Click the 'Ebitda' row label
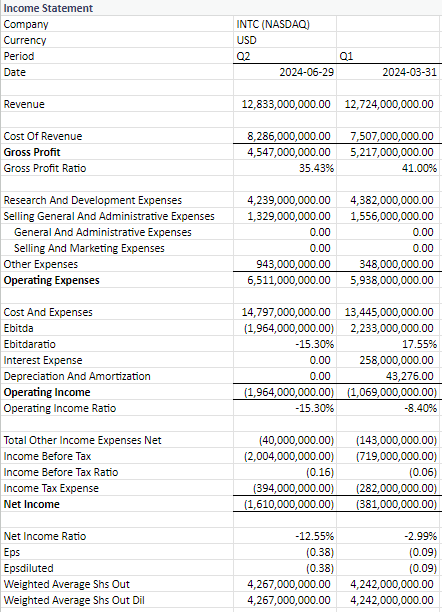442x612 pixels. (18, 328)
